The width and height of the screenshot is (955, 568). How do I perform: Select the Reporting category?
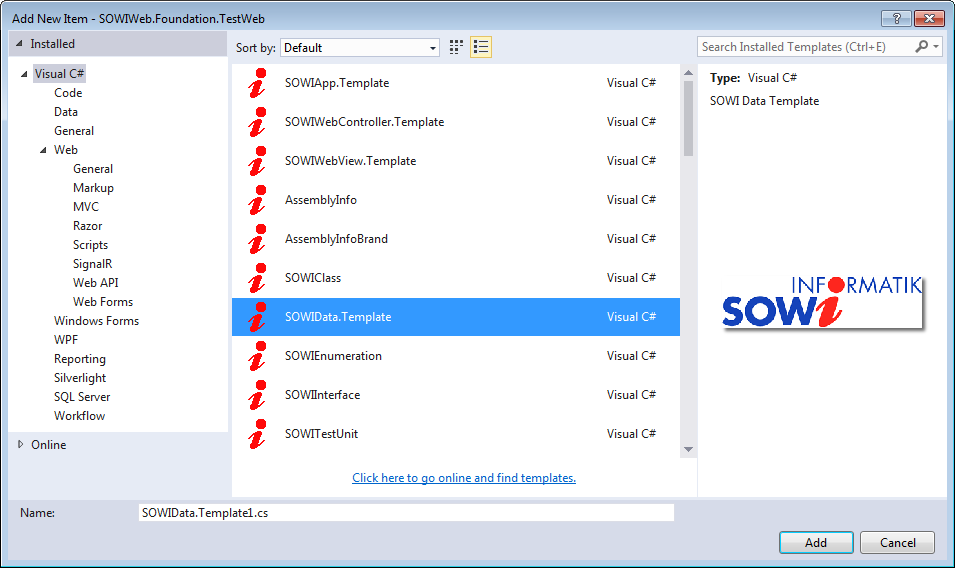click(80, 359)
